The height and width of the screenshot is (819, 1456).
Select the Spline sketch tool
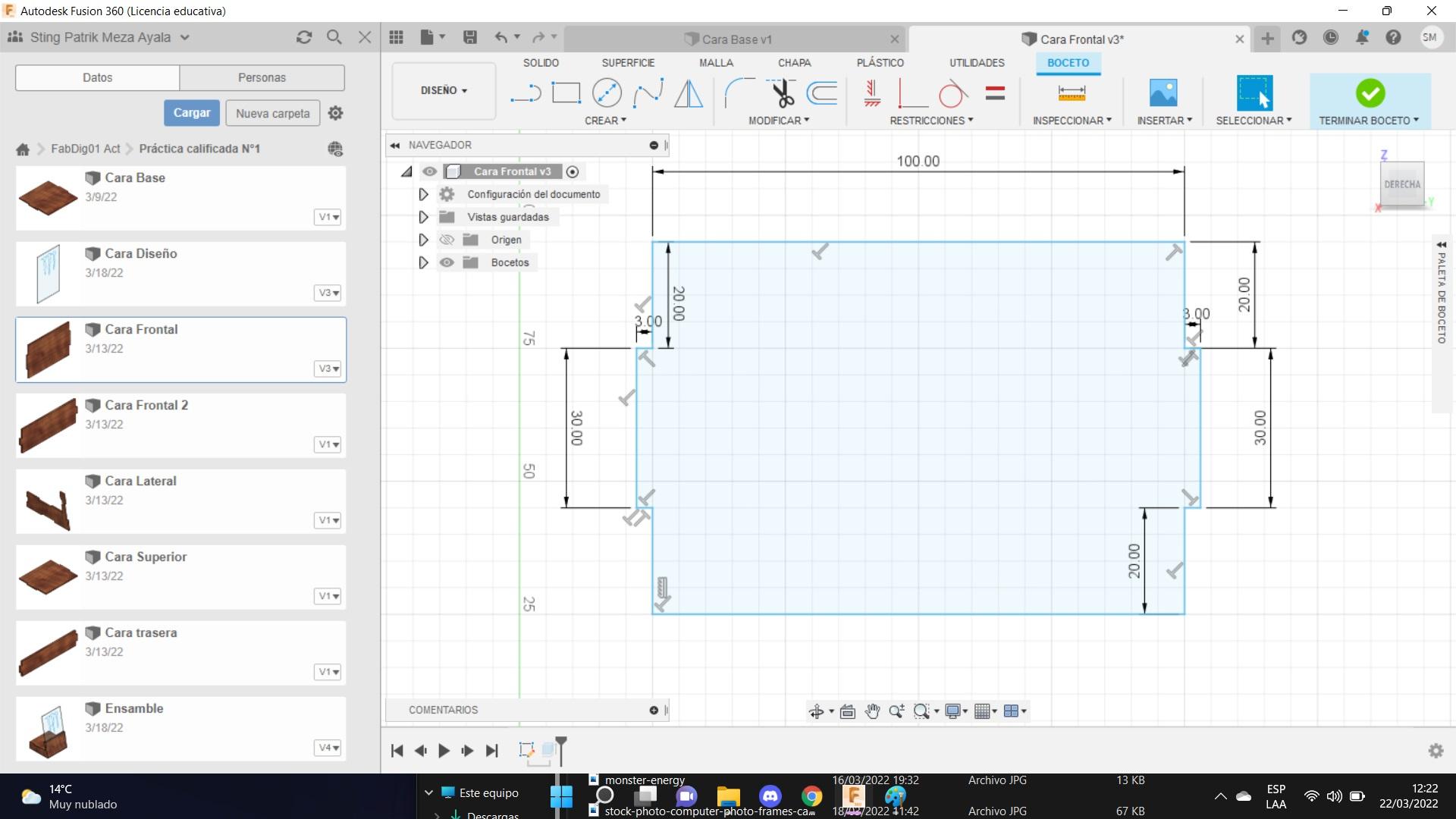(648, 93)
